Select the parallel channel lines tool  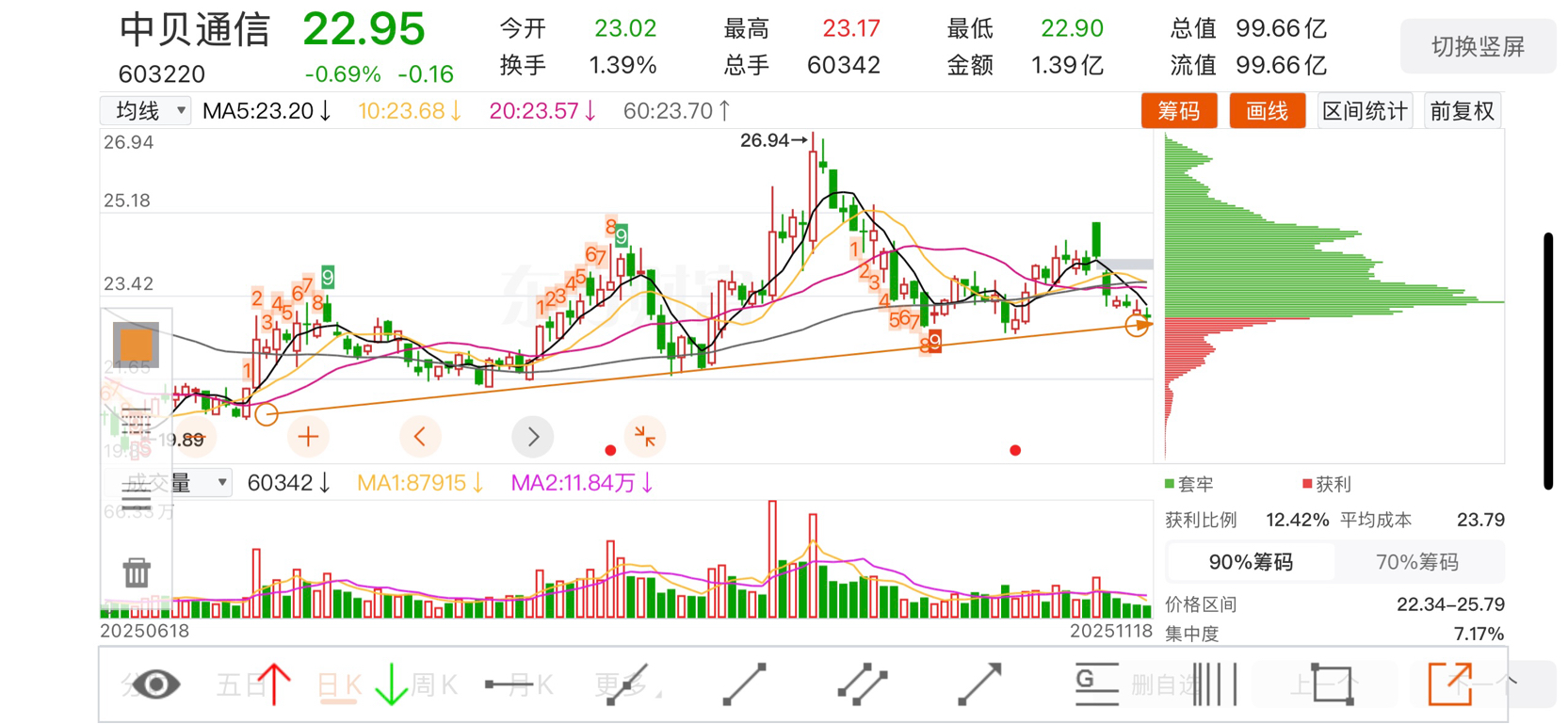coord(863,684)
